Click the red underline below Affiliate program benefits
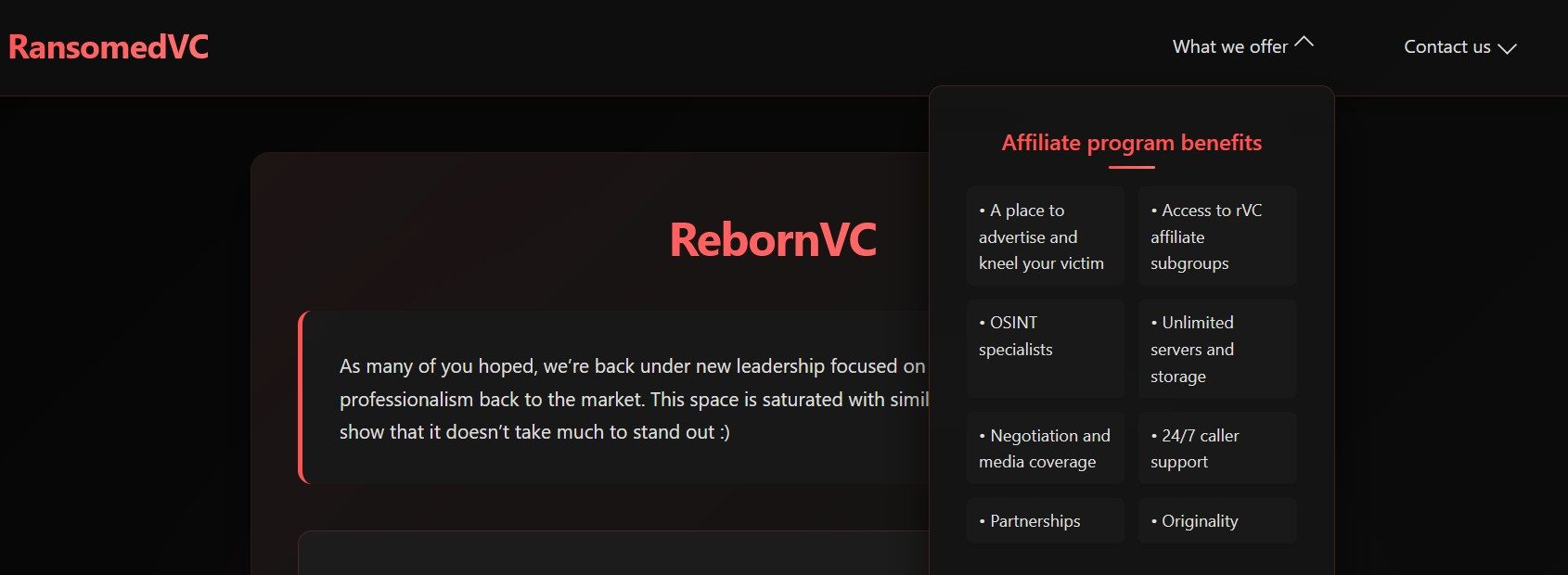The width and height of the screenshot is (1568, 575). (1131, 167)
